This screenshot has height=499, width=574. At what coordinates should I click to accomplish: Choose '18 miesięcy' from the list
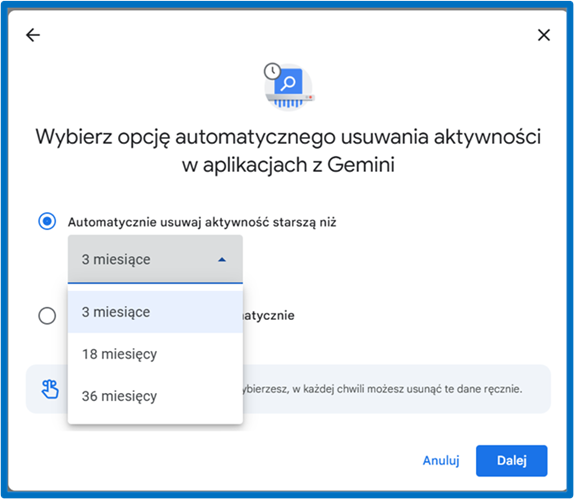click(155, 354)
